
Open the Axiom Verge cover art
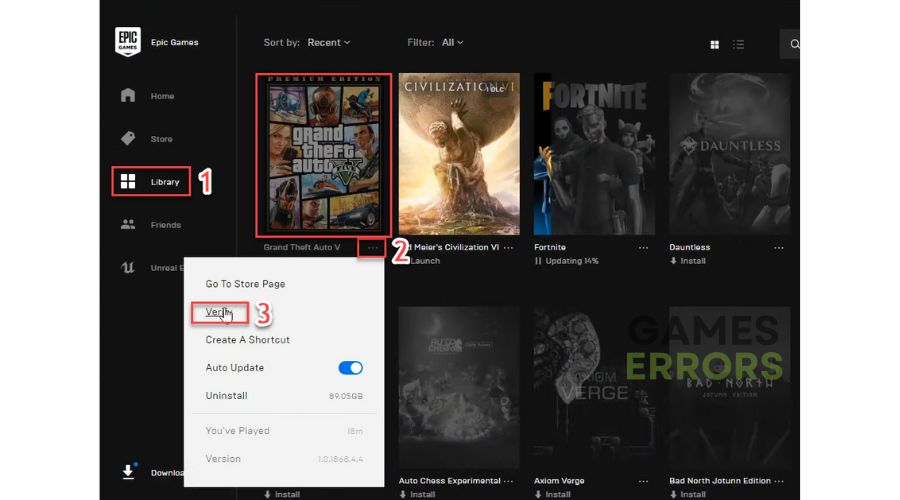595,387
